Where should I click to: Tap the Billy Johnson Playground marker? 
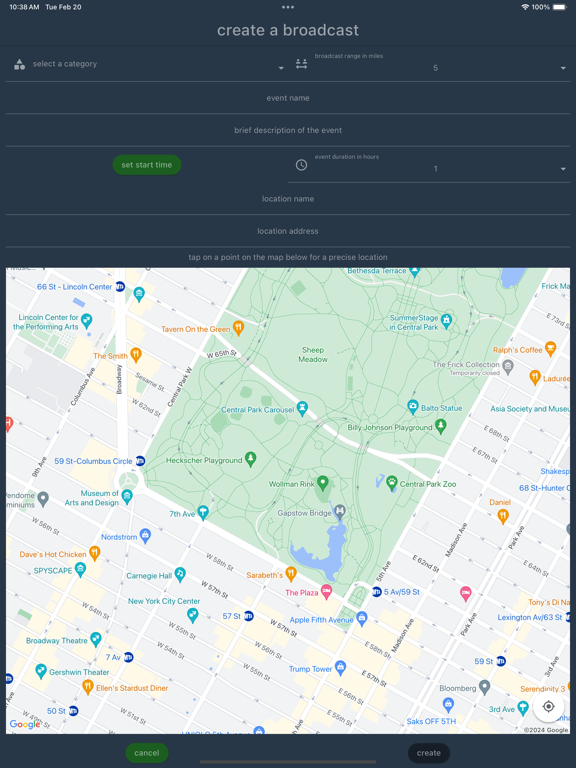441,426
